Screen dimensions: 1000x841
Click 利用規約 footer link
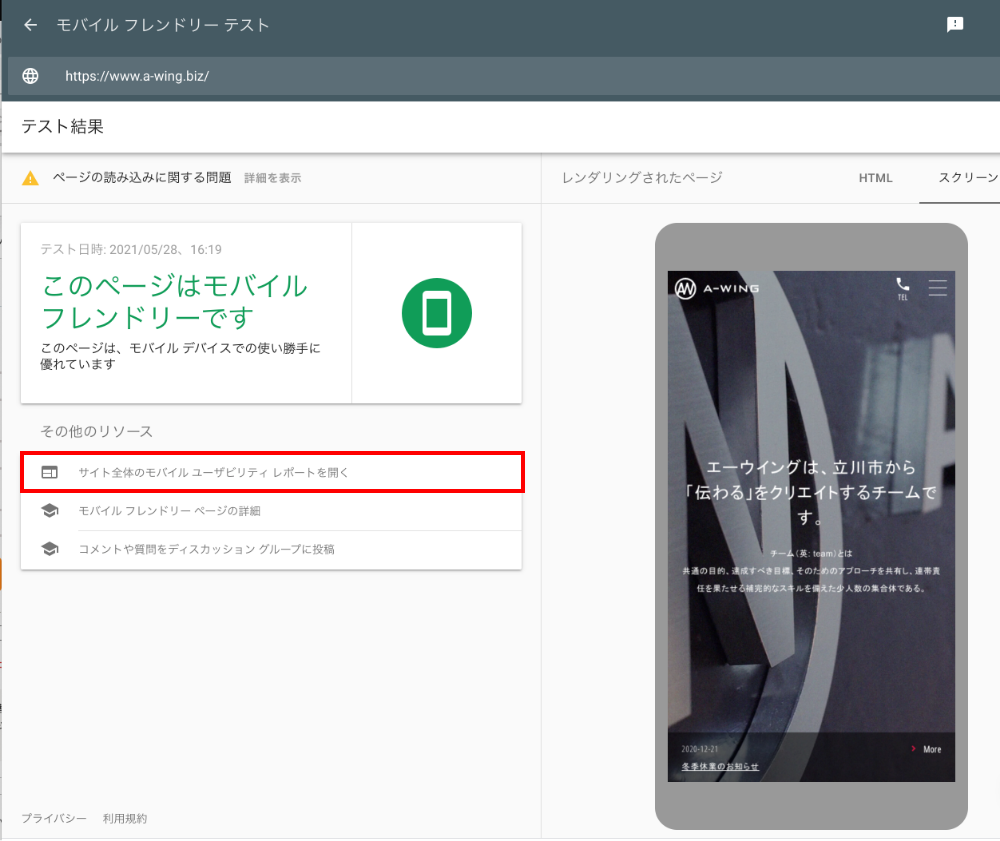tap(125, 818)
